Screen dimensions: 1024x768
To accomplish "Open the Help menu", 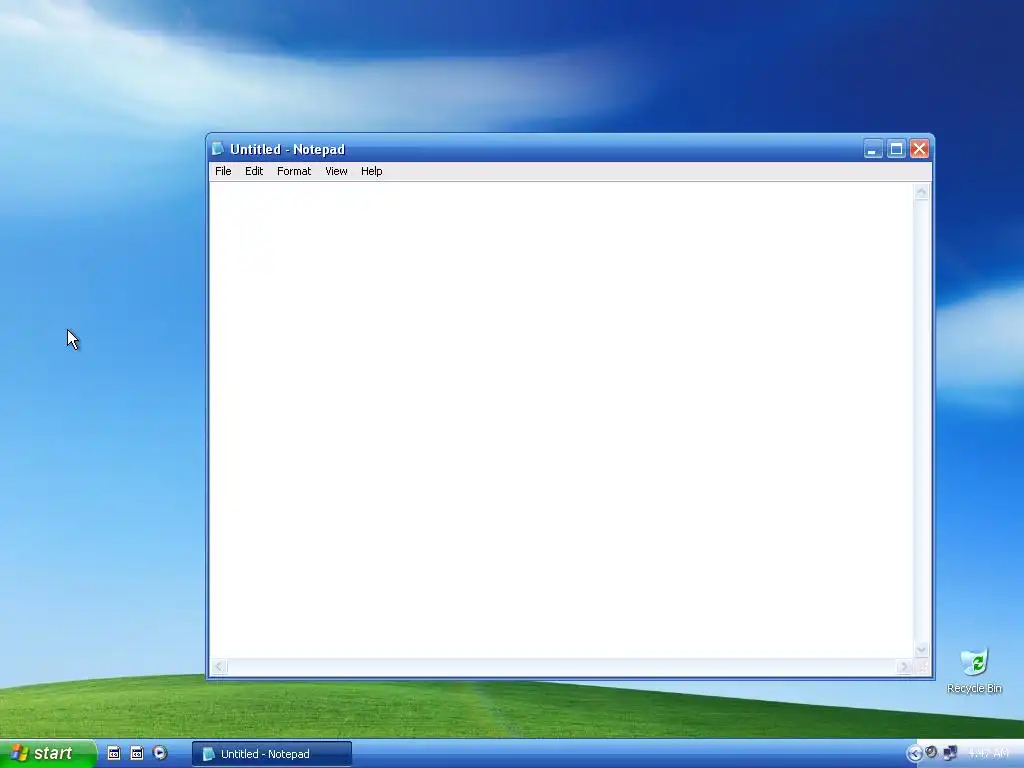I will (x=372, y=171).
